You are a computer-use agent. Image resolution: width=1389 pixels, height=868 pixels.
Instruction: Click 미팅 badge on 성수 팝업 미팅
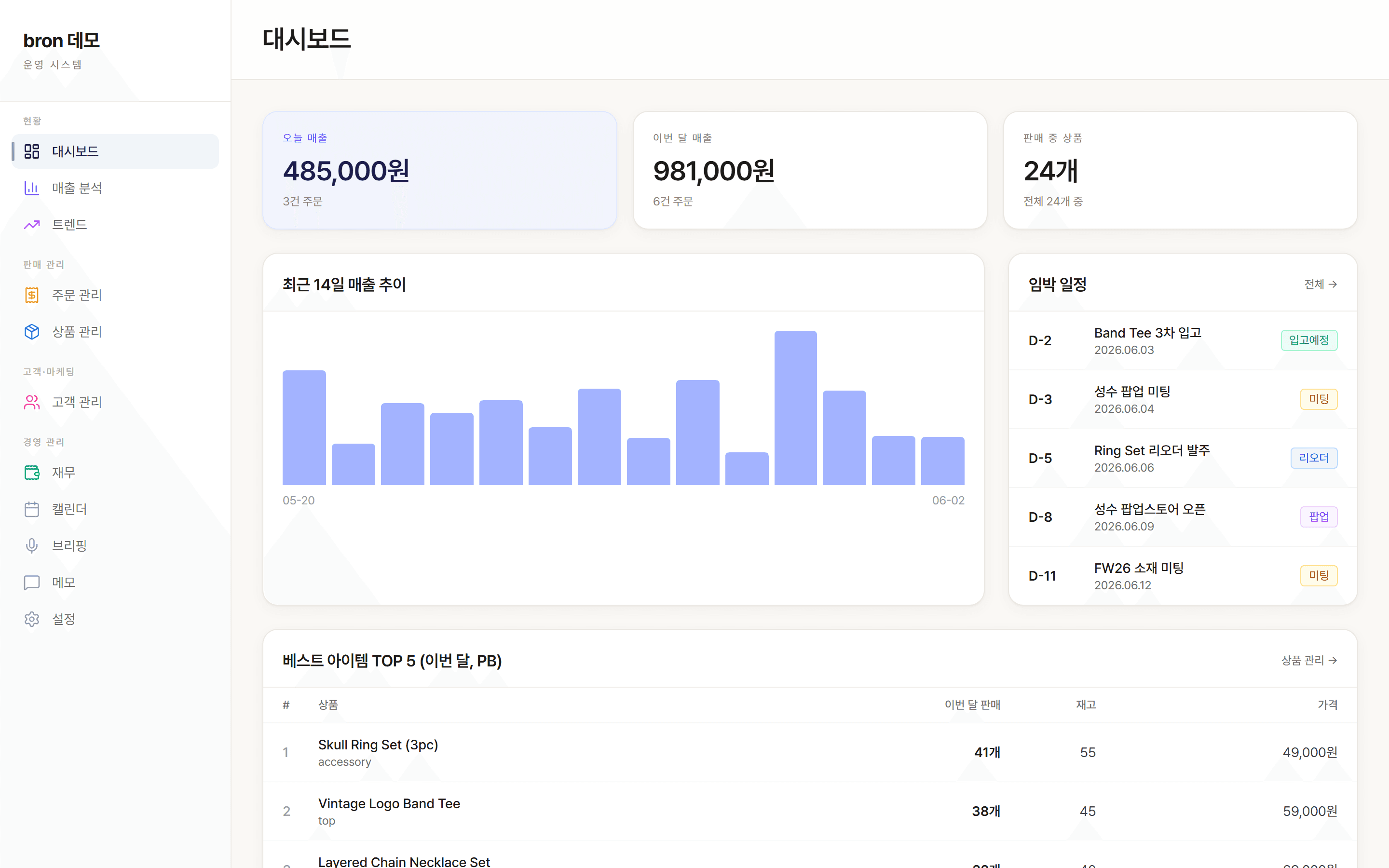point(1319,399)
